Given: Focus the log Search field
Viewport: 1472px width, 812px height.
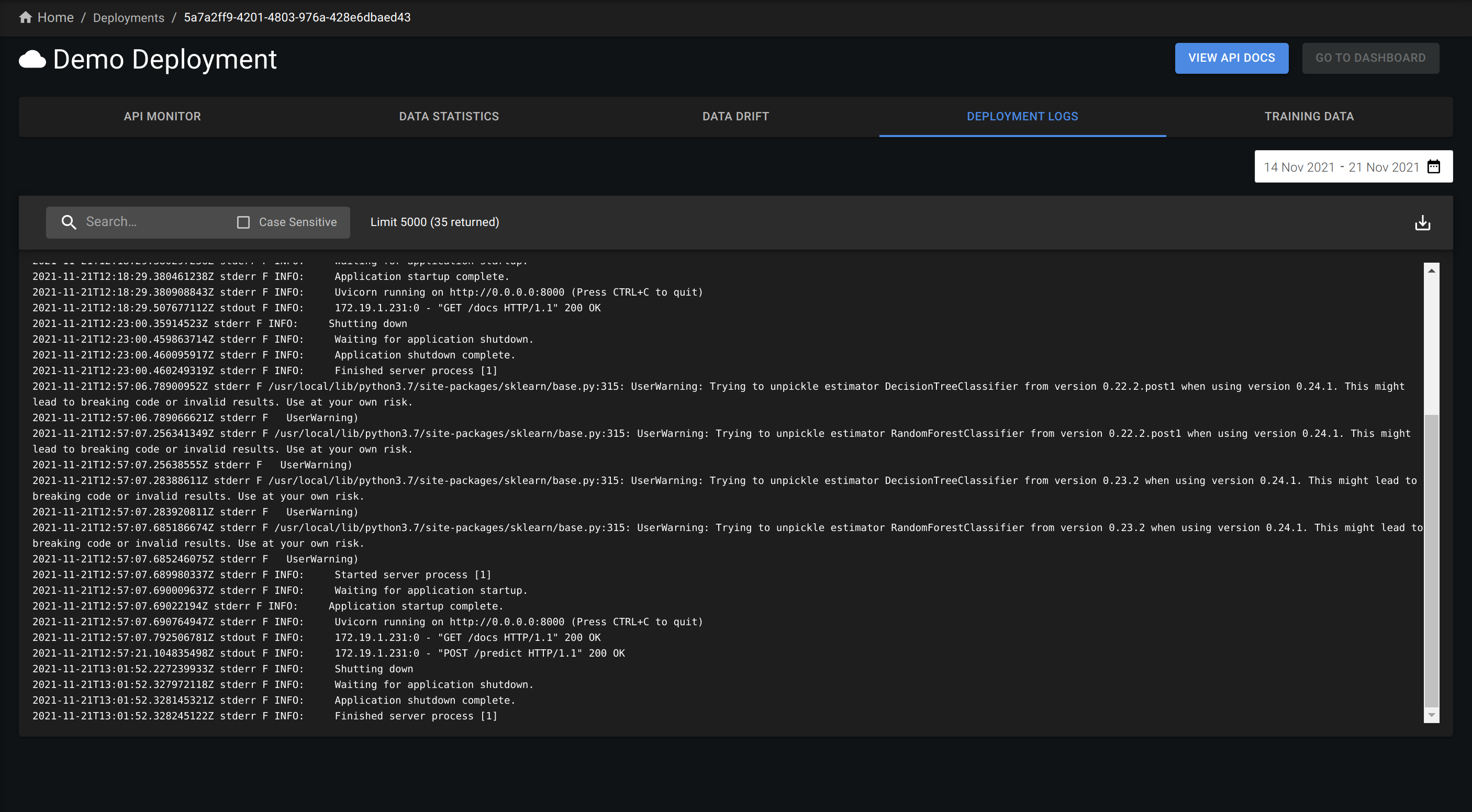Looking at the screenshot, I should 154,222.
